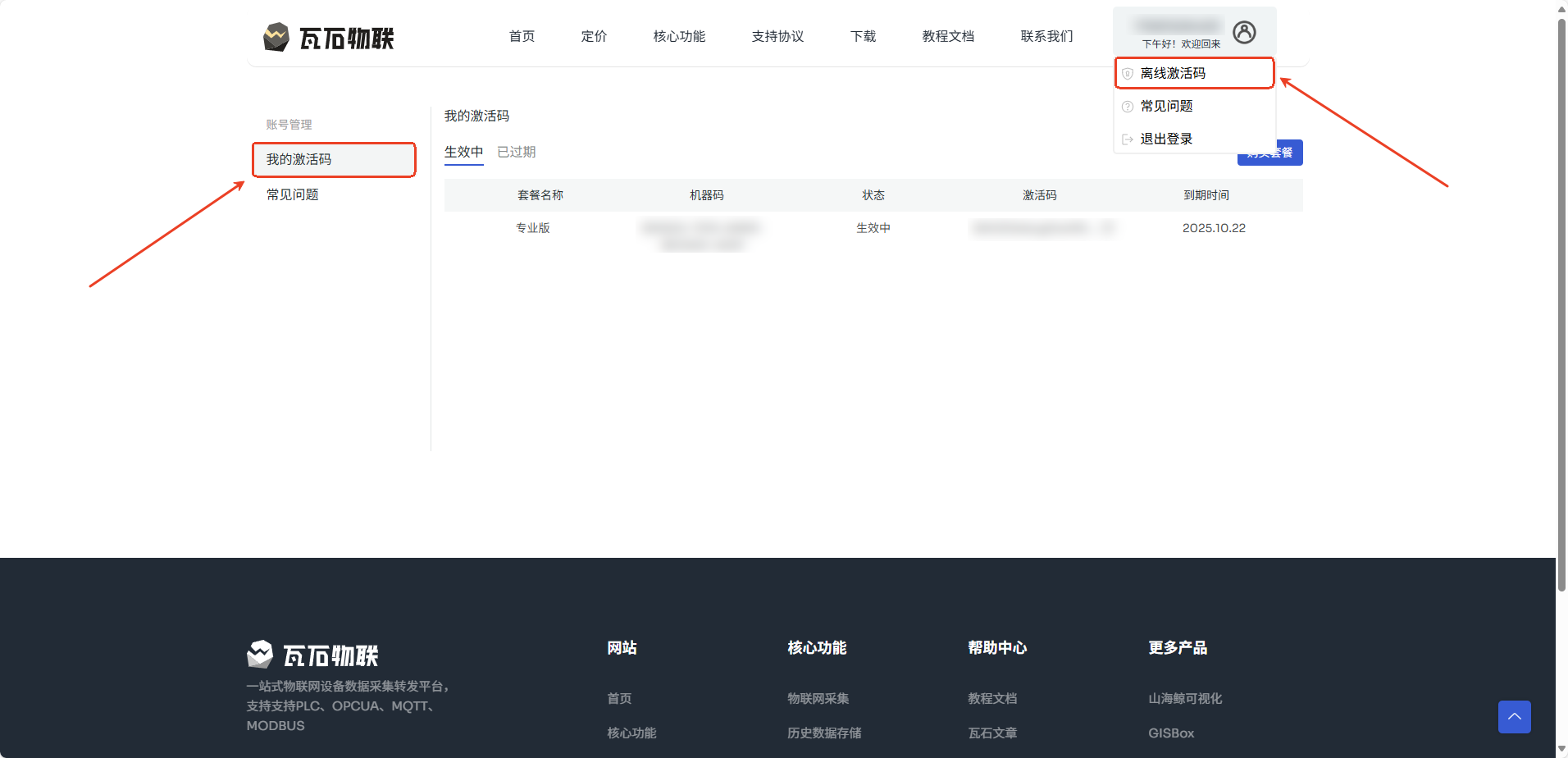Open 我的激活码 in the left sidebar

click(x=299, y=160)
